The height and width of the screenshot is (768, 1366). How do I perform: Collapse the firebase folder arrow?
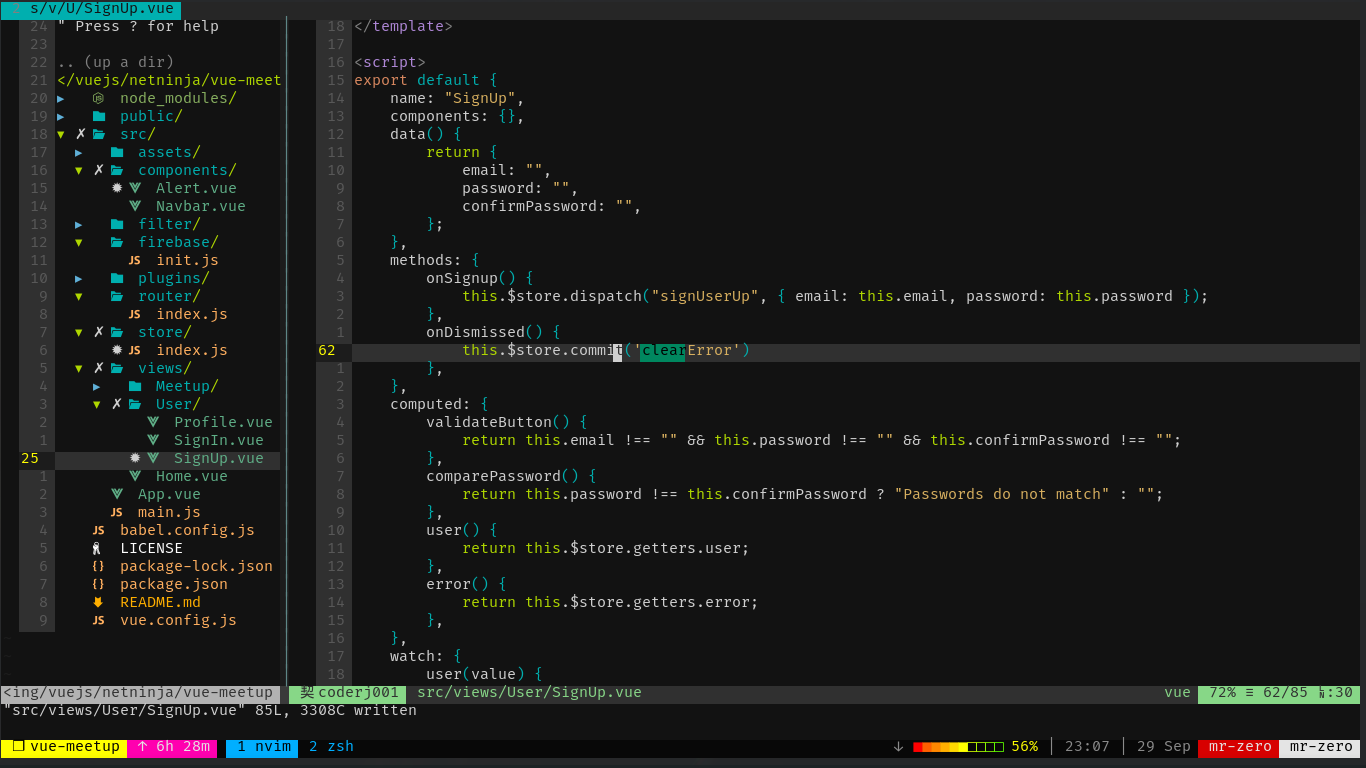click(79, 242)
